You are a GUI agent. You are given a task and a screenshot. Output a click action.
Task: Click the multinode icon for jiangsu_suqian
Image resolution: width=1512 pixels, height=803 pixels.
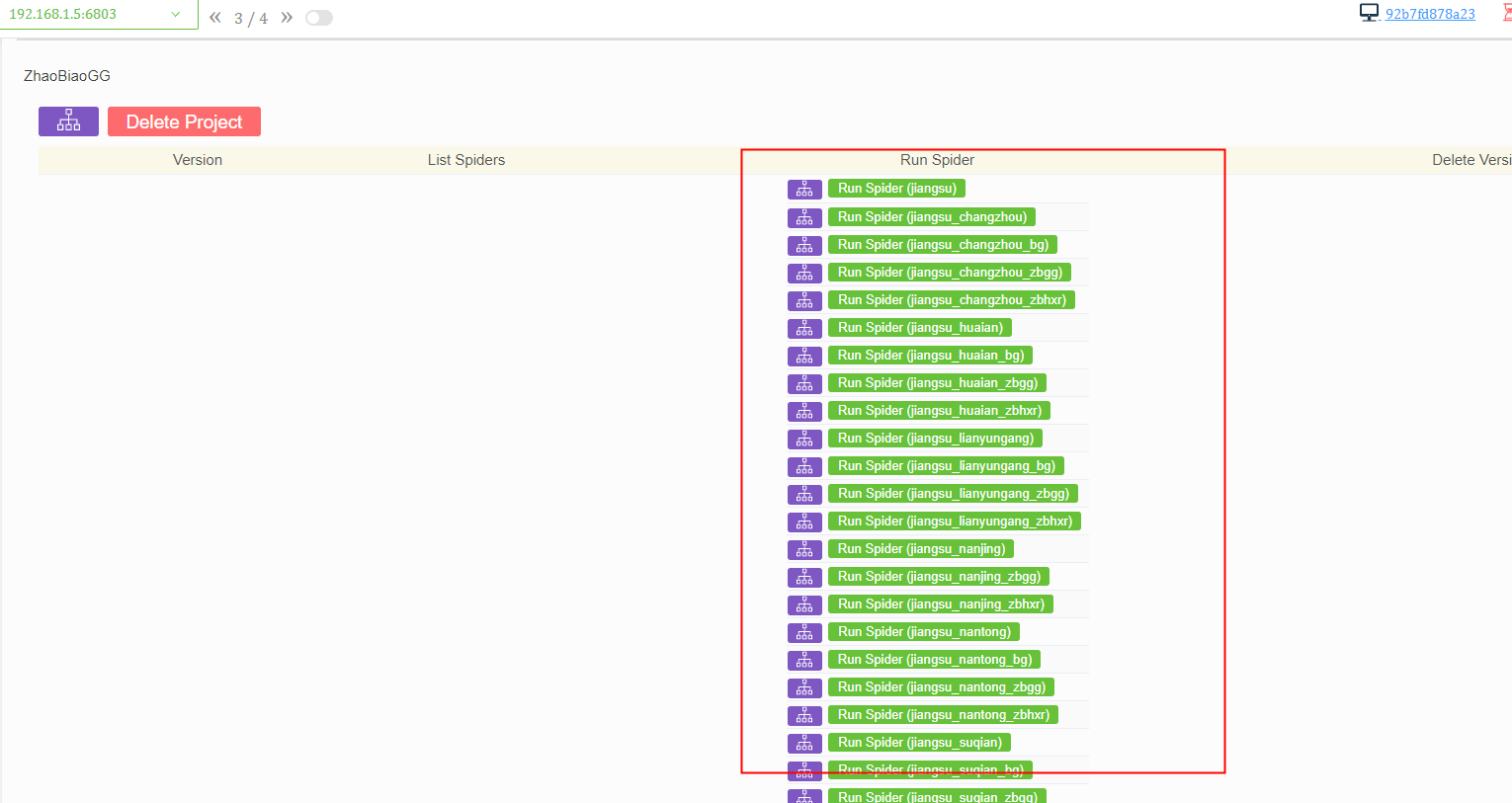[x=804, y=743]
